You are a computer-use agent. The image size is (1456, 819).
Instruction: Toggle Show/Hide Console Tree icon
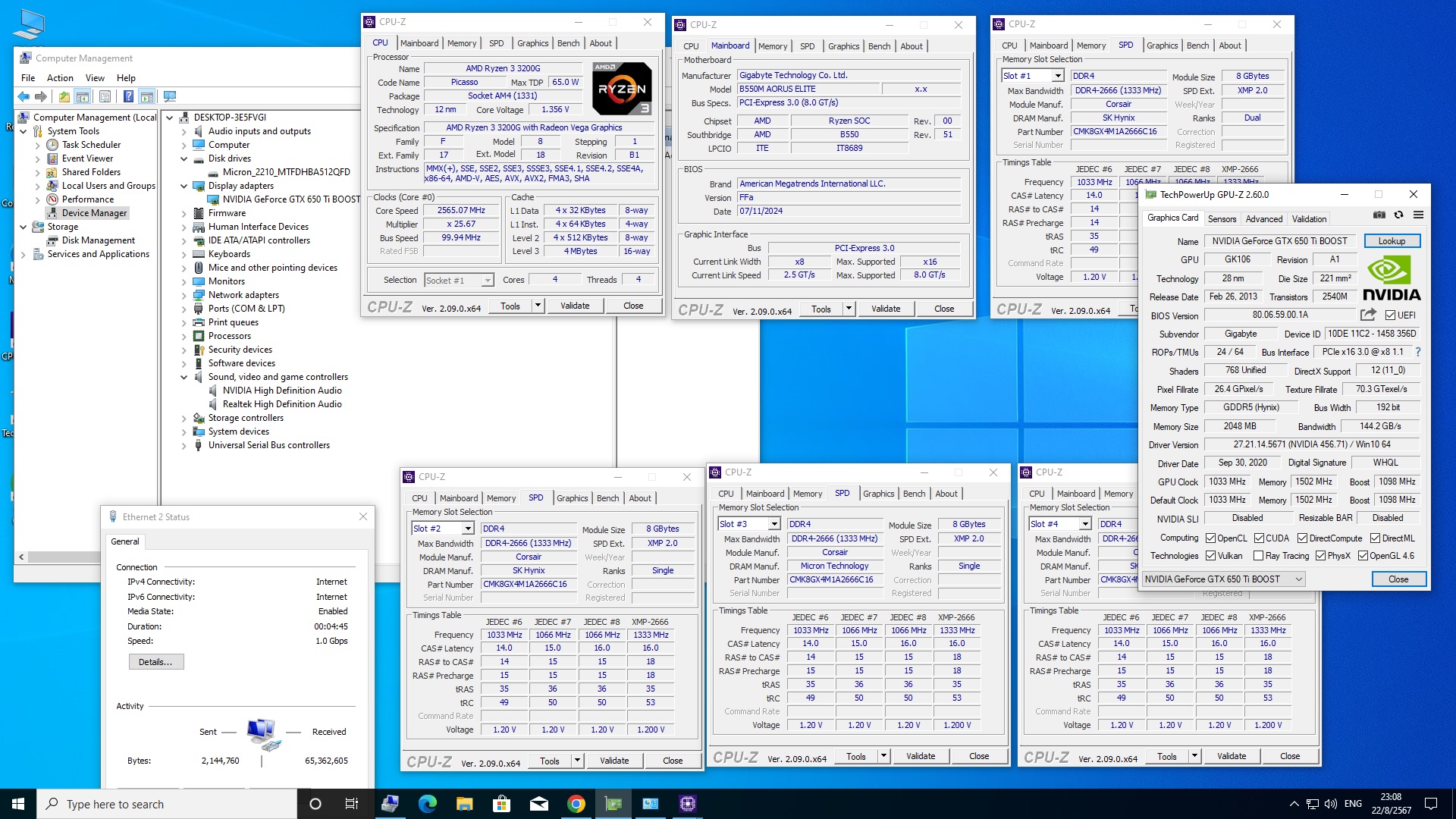[83, 96]
